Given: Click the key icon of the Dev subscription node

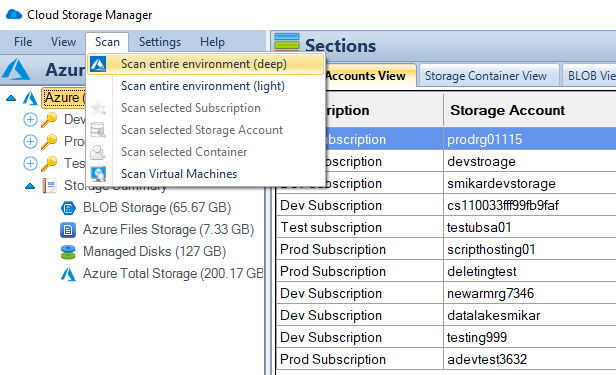Looking at the screenshot, I should point(49,119).
